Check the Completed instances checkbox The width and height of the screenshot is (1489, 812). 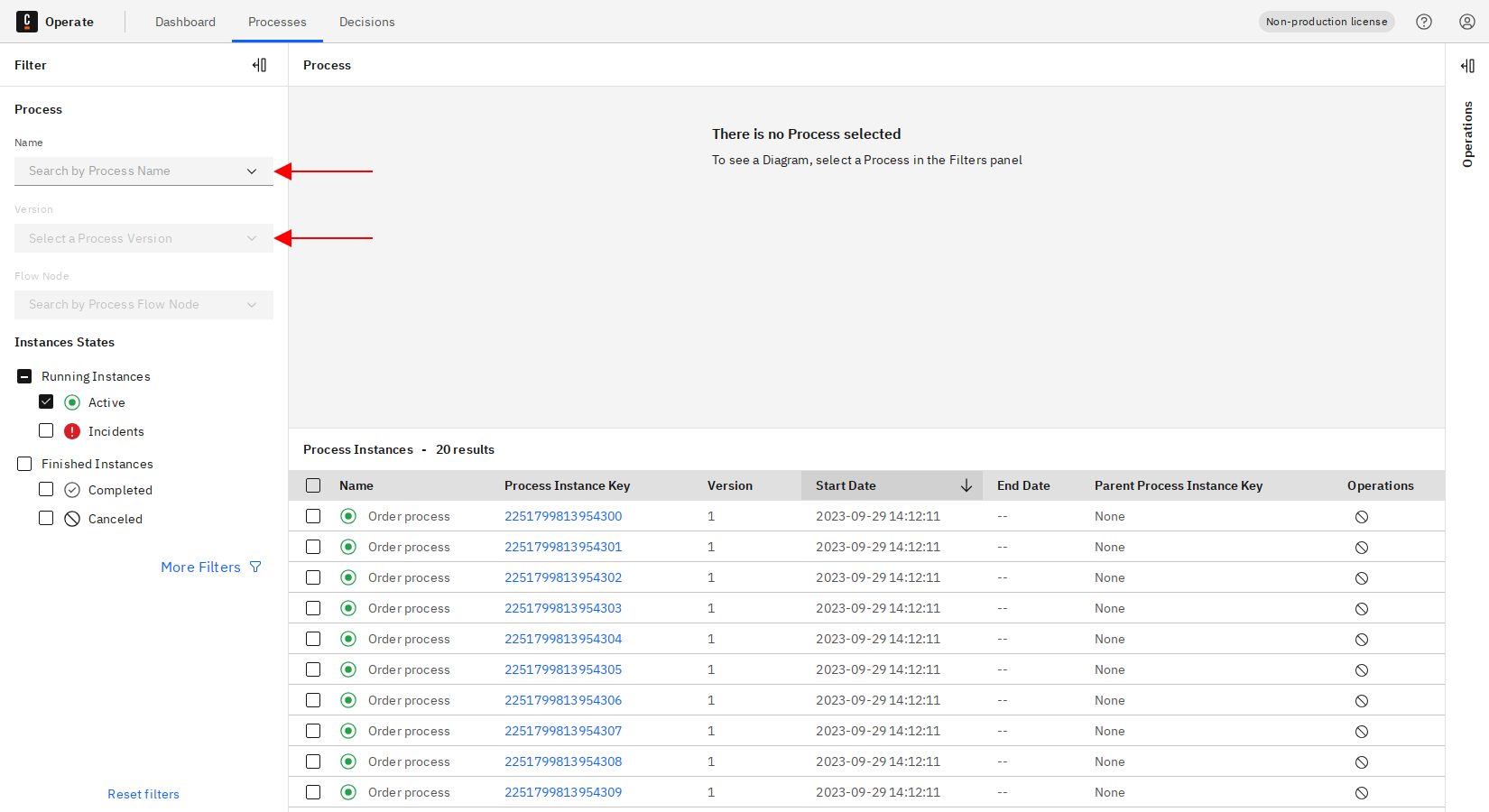46,490
